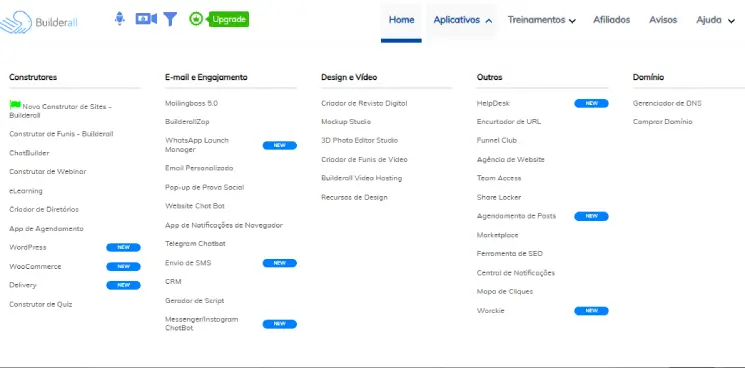Screen dimensions: 745x368
Task: Click the green crown upgrade icon
Action: [x=196, y=19]
